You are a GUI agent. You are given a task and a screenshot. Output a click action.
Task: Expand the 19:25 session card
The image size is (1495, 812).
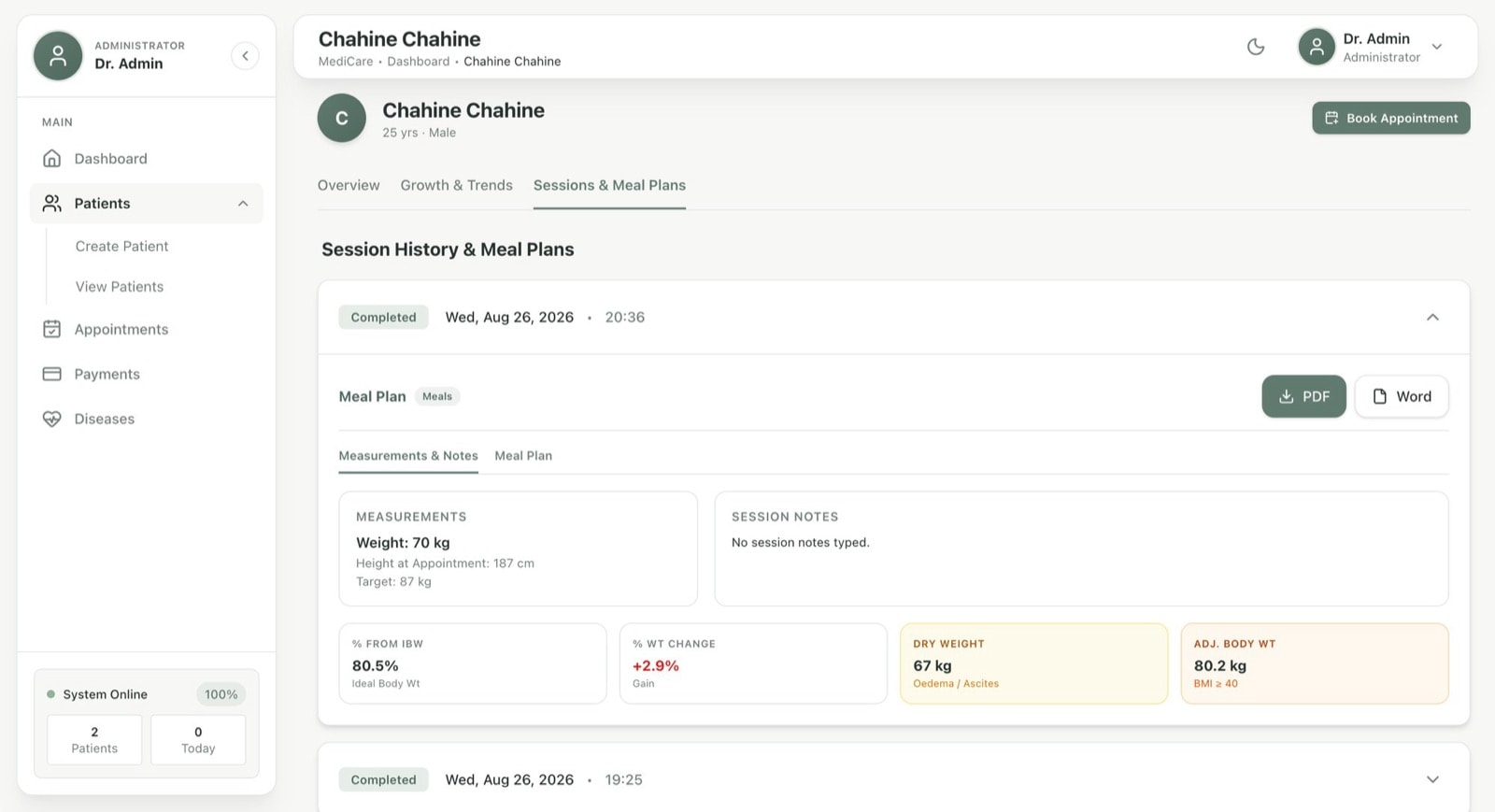[x=1432, y=779]
